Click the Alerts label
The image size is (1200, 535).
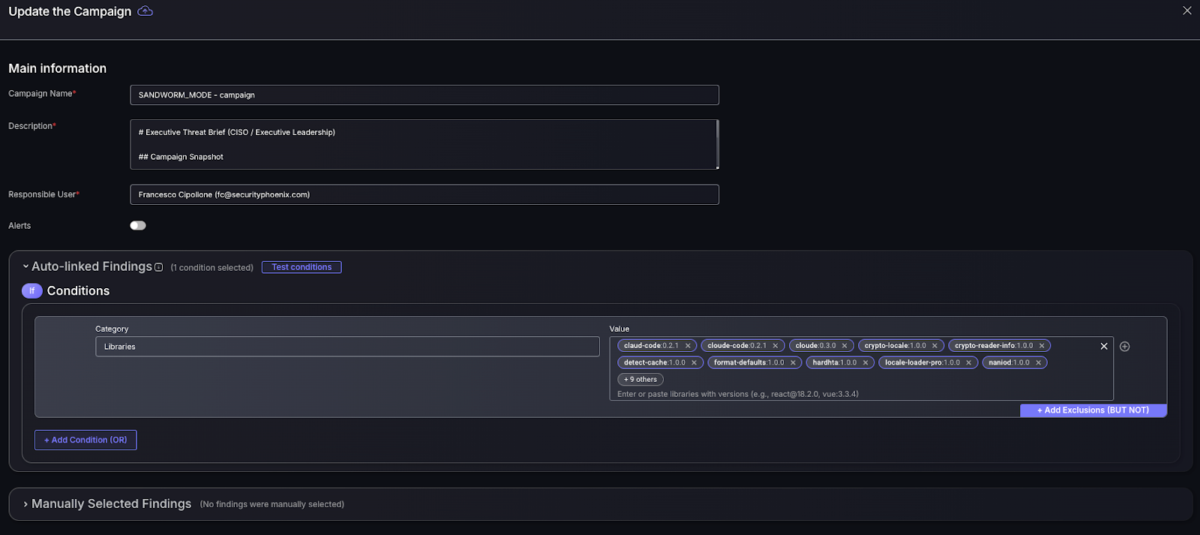(19, 226)
